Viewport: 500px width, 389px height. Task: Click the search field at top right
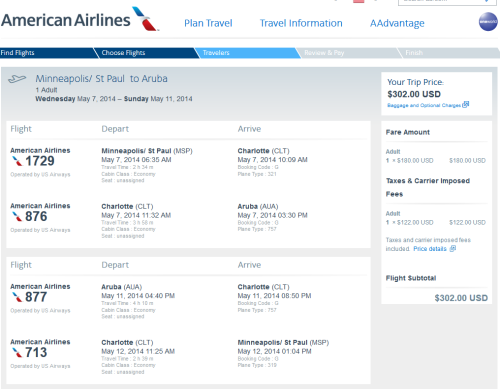[445, 2]
